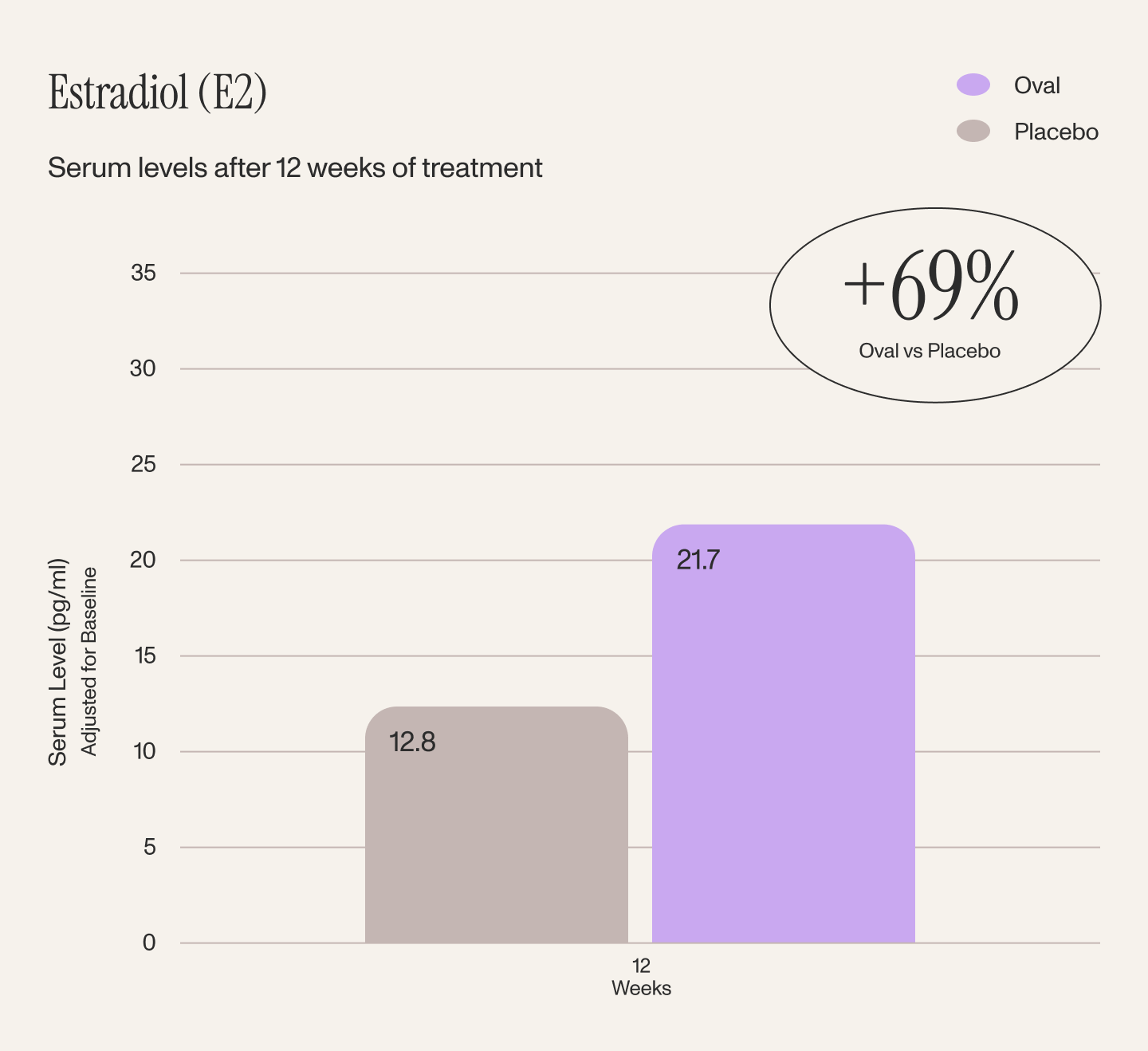This screenshot has height=1051, width=1148.
Task: Click the Oval vs Placebo caption
Action: (930, 351)
